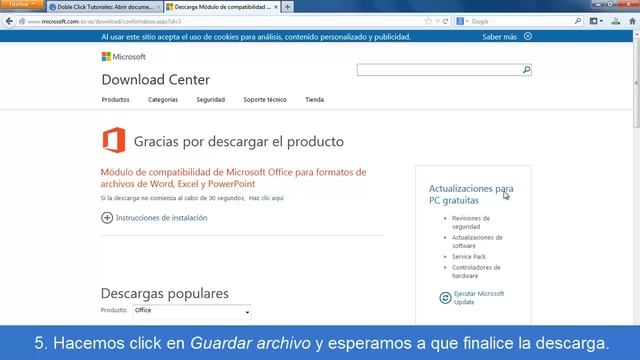Image resolution: width=640 pixels, height=360 pixels.
Task: Open the bookmarks button dropdown arrow
Action: [601, 21]
